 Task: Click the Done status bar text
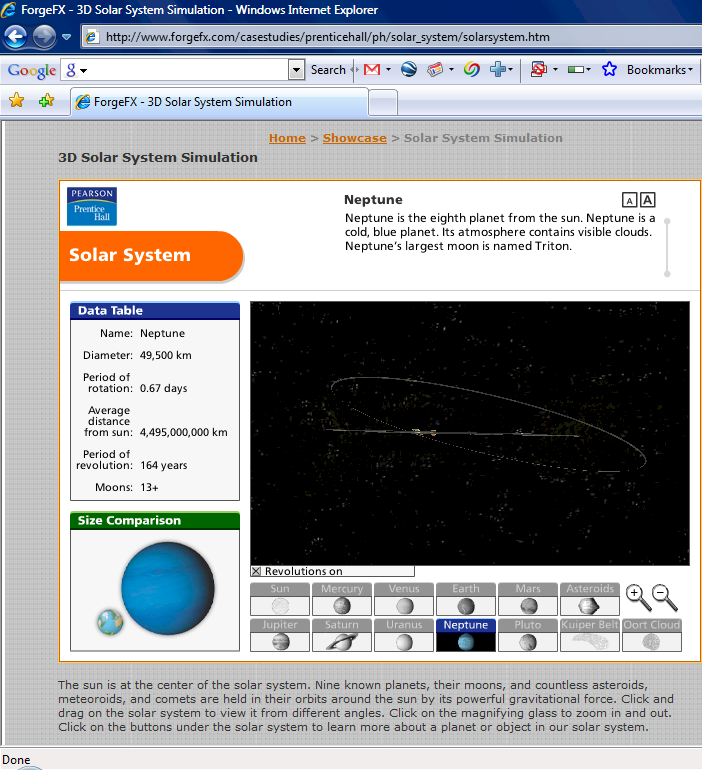pyautogui.click(x=16, y=760)
